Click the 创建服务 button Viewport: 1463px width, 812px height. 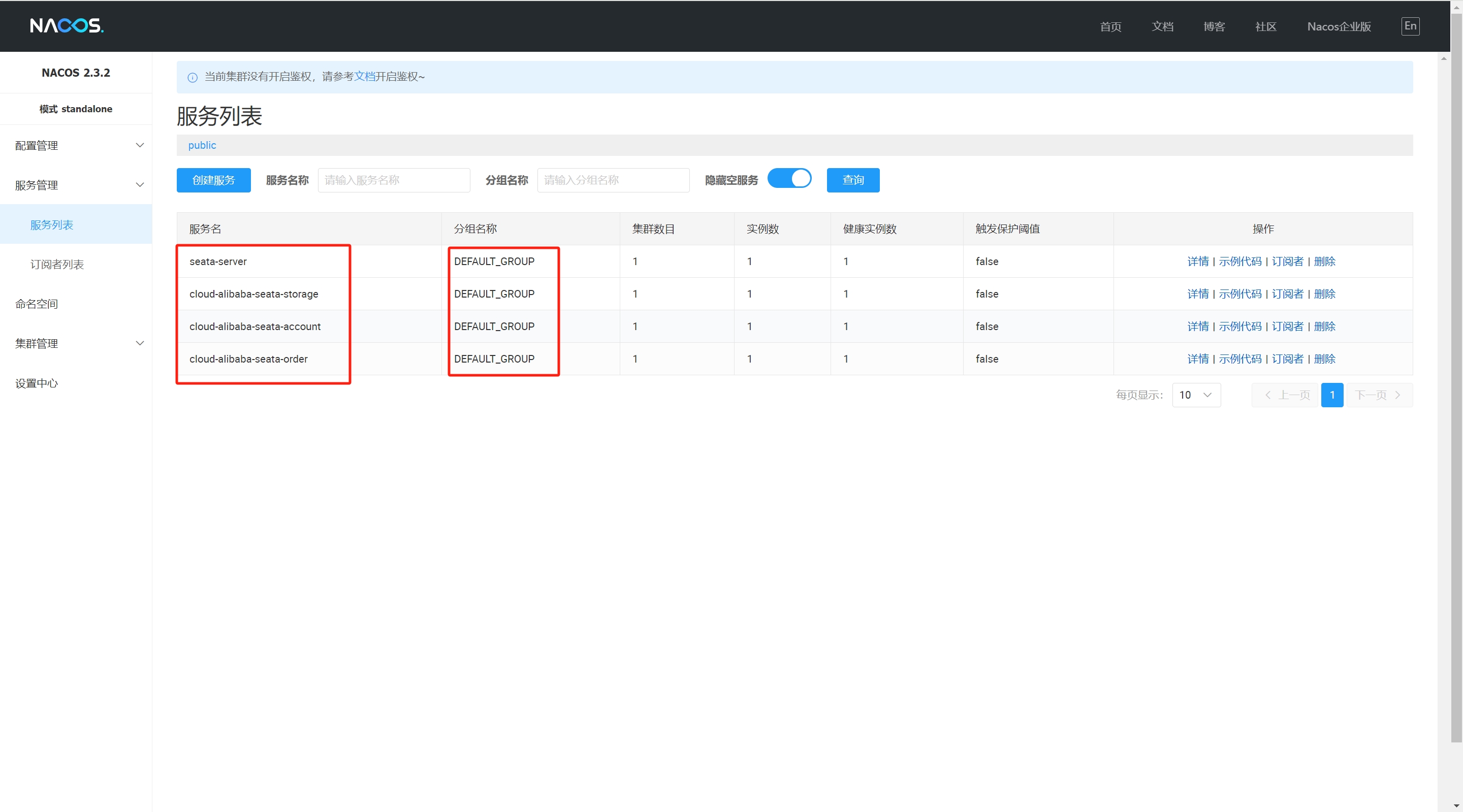pos(213,180)
